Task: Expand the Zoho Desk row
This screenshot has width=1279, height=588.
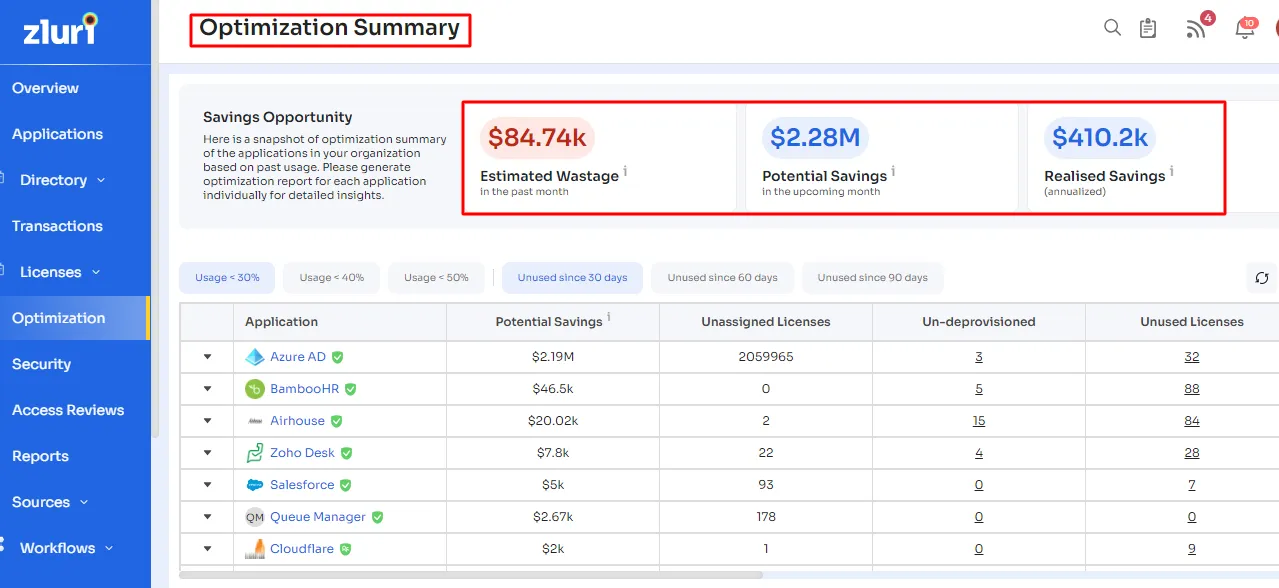Action: (207, 453)
